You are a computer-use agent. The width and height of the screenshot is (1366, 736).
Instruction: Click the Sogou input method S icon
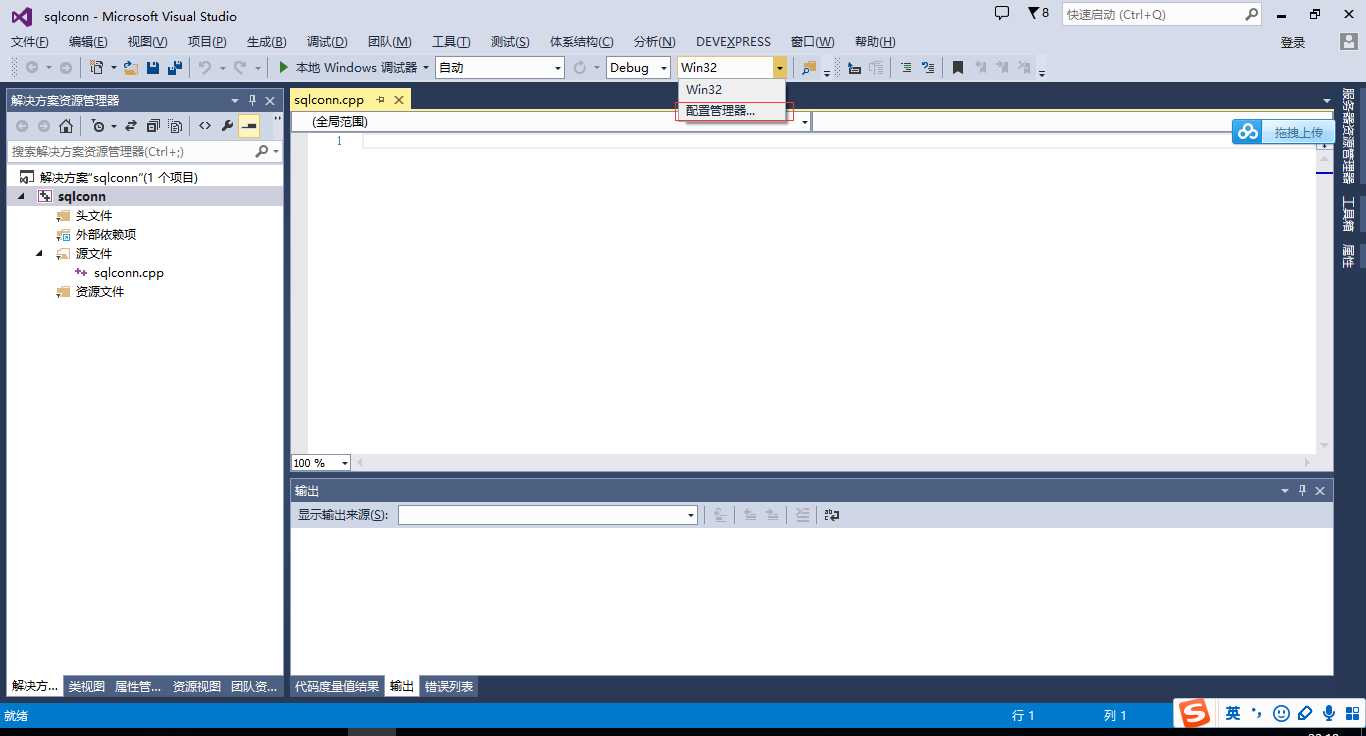point(1193,714)
